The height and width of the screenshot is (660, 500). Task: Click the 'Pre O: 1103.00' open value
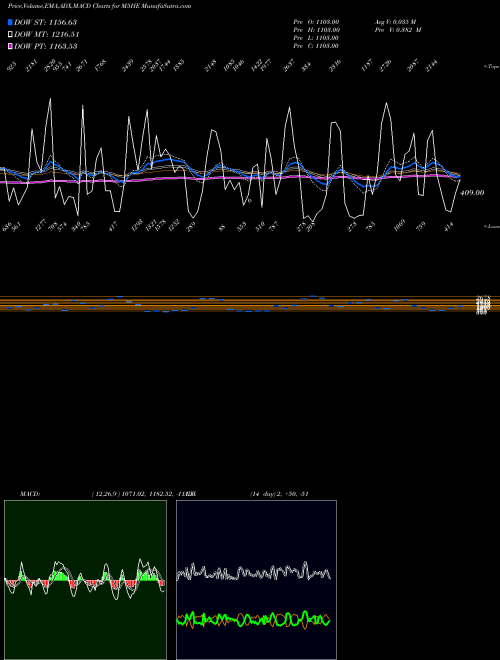click(316, 21)
